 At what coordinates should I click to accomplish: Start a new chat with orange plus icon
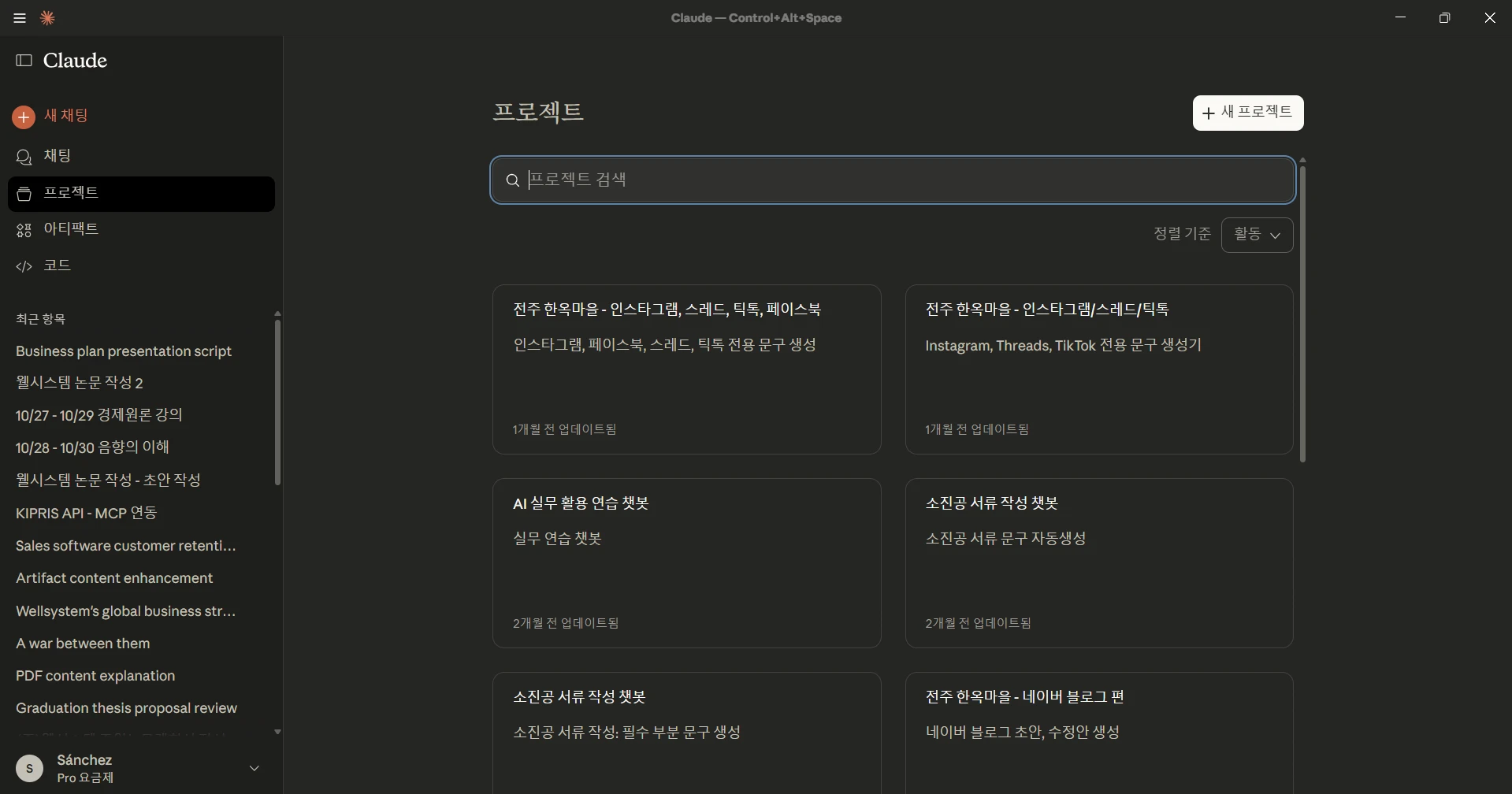coord(24,117)
